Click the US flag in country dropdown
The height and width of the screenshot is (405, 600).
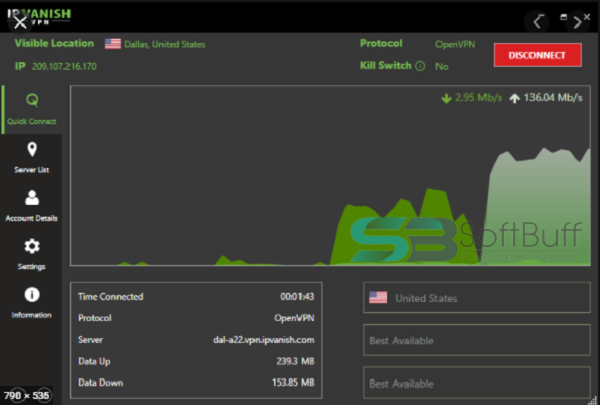point(378,297)
